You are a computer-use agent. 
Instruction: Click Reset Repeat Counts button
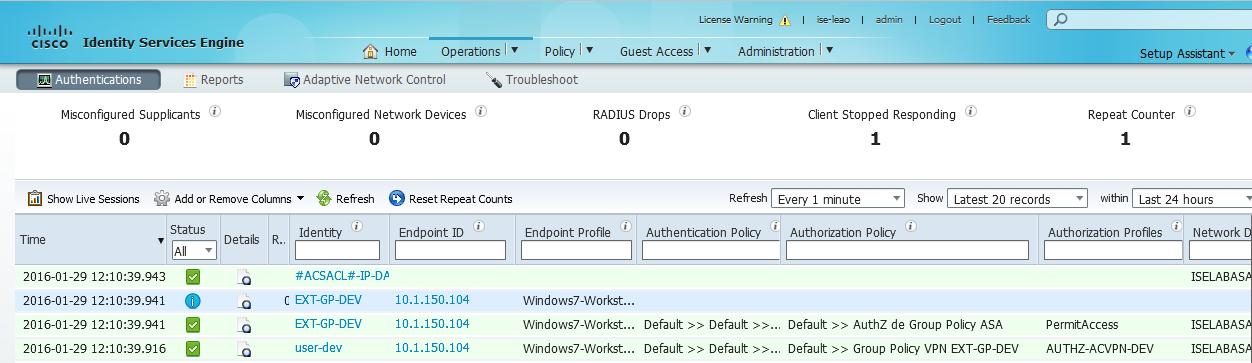coord(450,199)
